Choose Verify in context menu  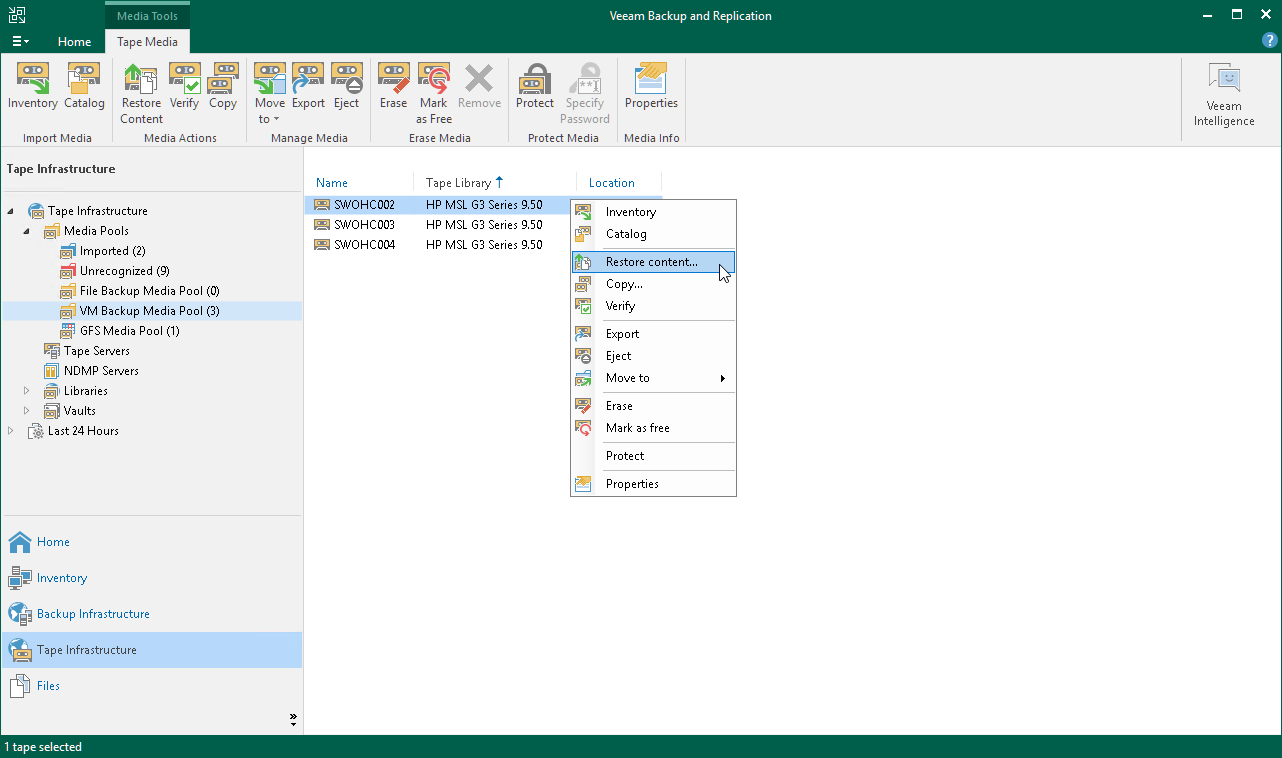[654, 306]
